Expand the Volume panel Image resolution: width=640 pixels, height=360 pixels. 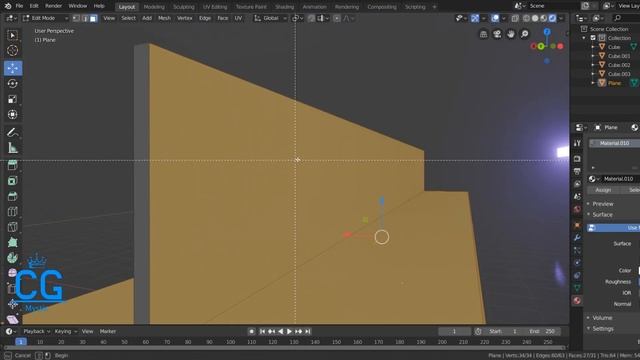tap(602, 318)
